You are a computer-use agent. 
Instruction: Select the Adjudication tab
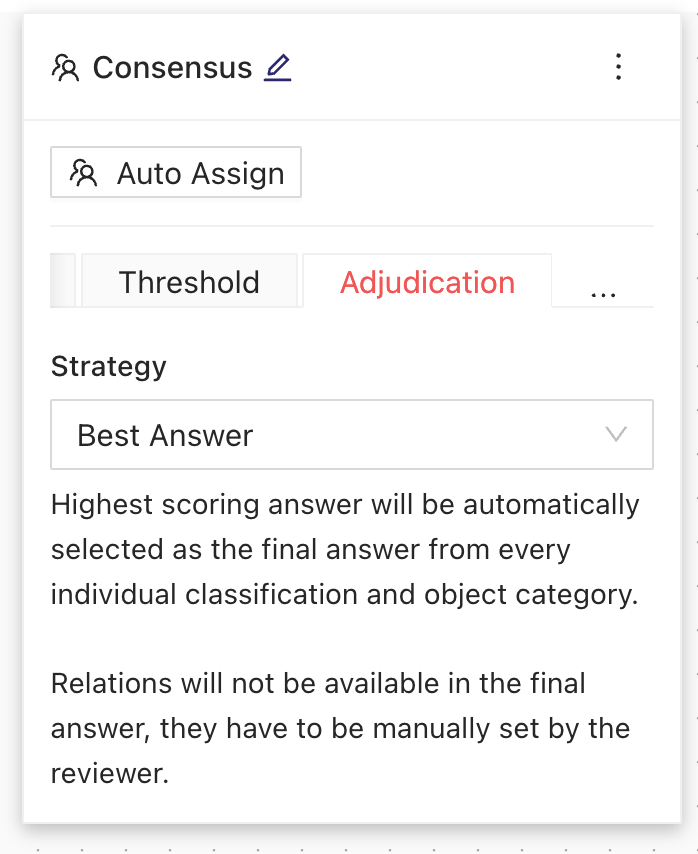(x=427, y=281)
